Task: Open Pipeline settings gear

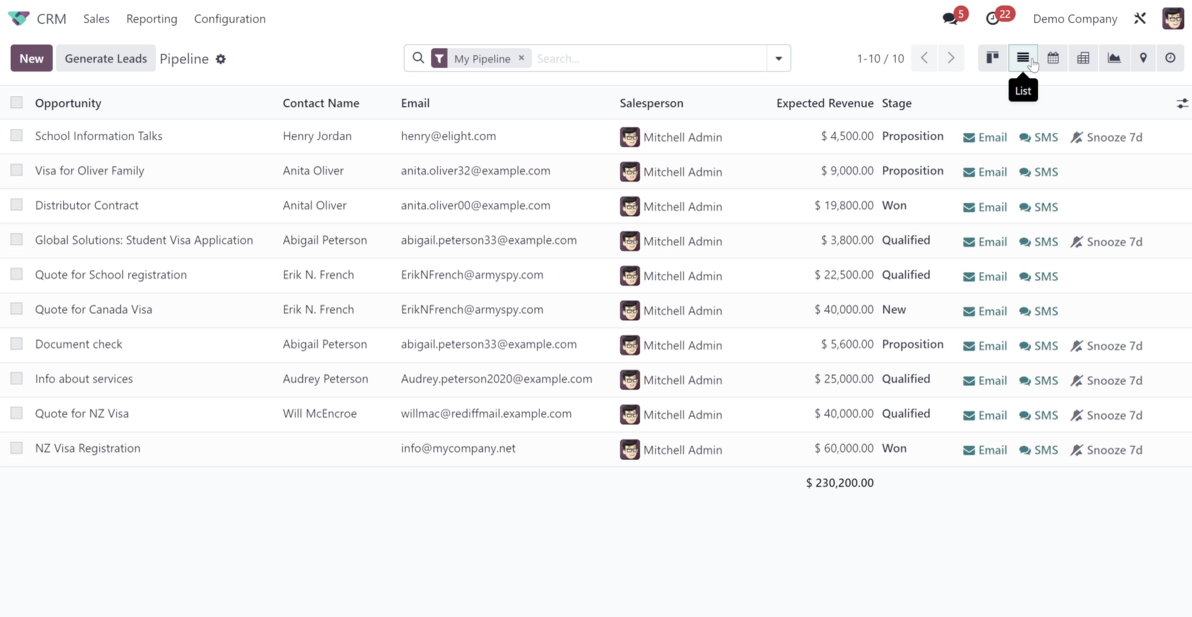Action: tap(220, 59)
